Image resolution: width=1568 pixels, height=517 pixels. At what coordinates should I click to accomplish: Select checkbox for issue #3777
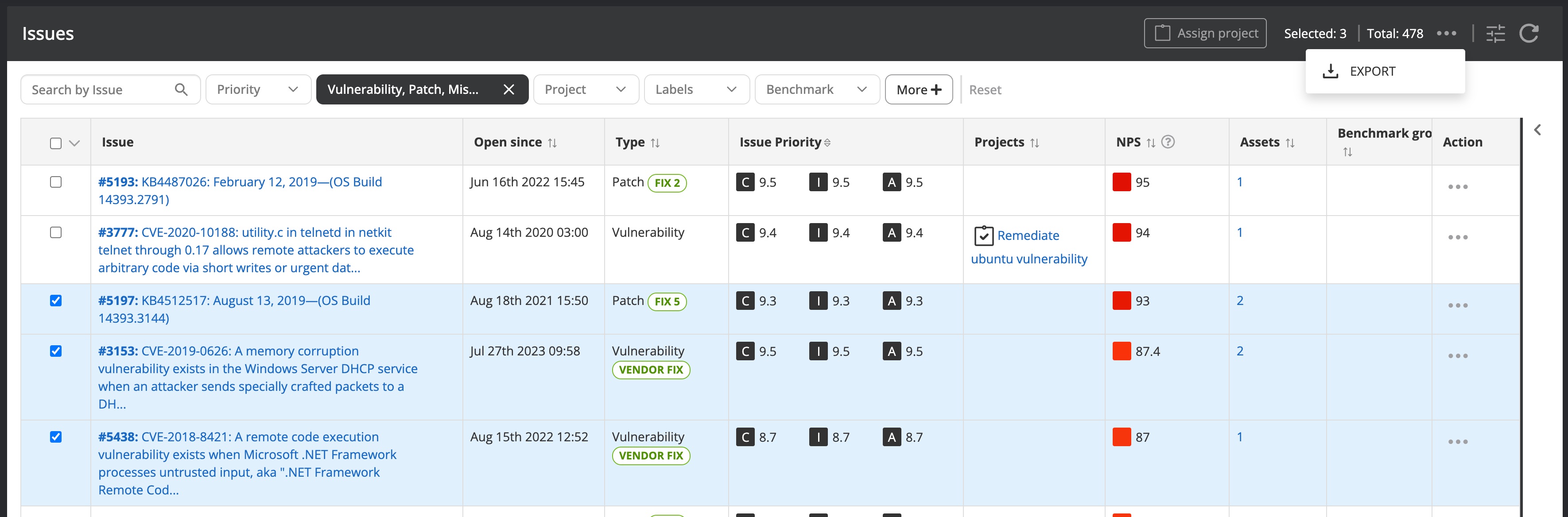click(56, 232)
